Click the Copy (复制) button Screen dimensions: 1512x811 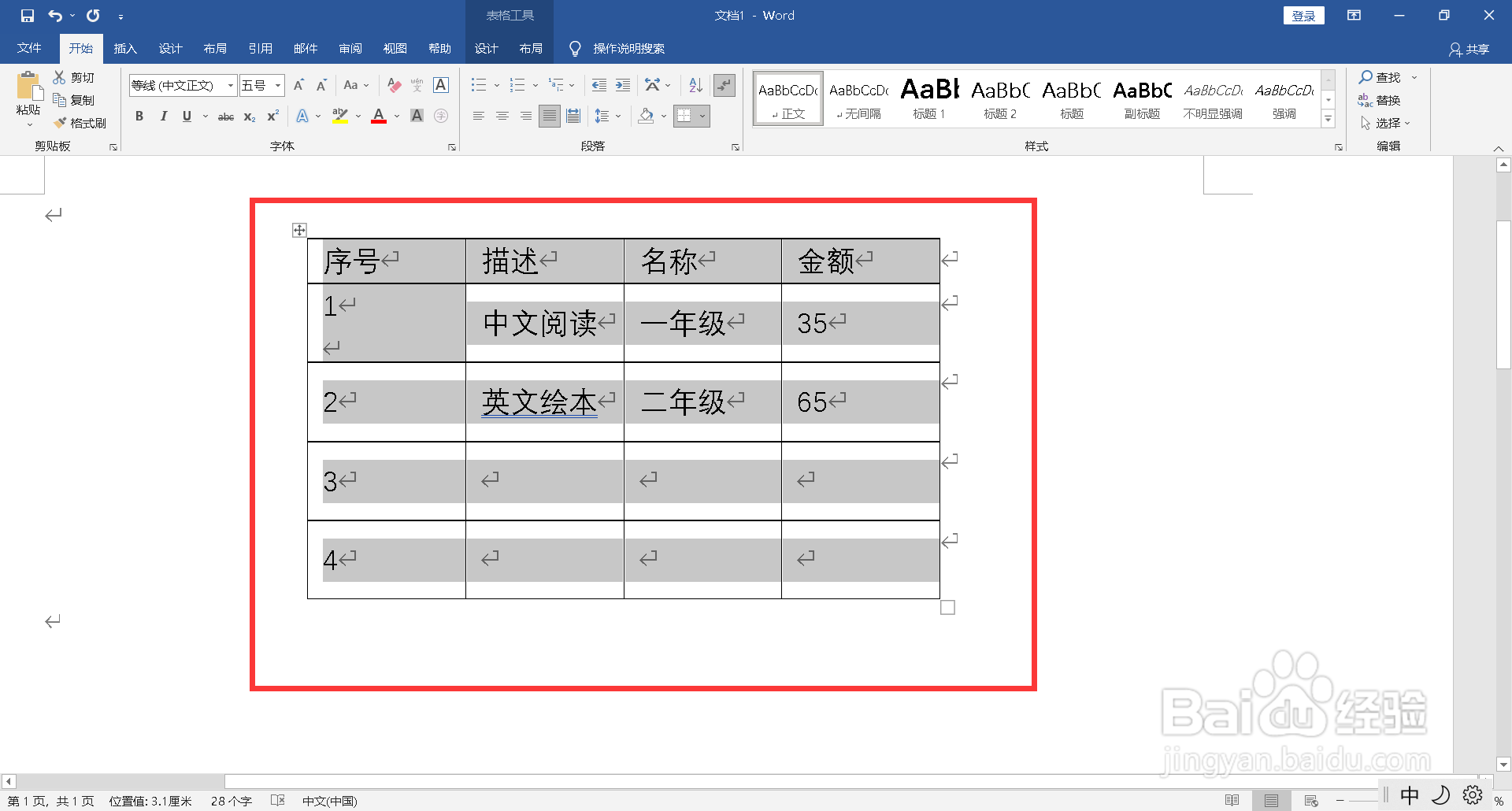pos(74,100)
